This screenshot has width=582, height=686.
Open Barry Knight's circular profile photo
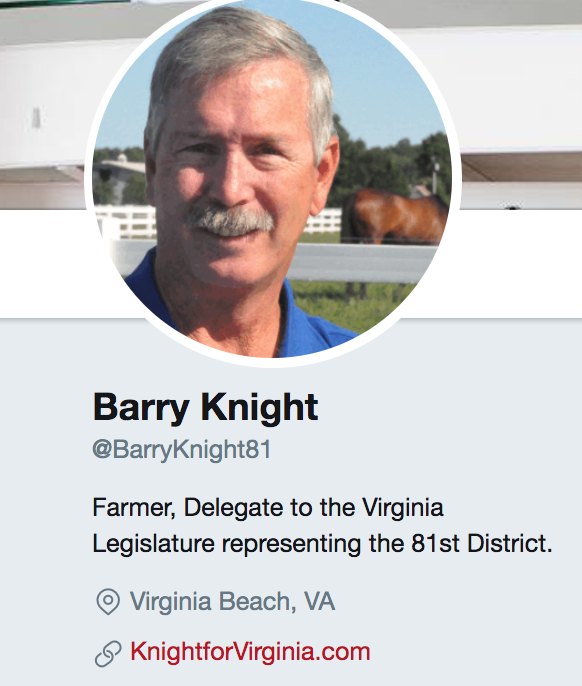tap(273, 178)
